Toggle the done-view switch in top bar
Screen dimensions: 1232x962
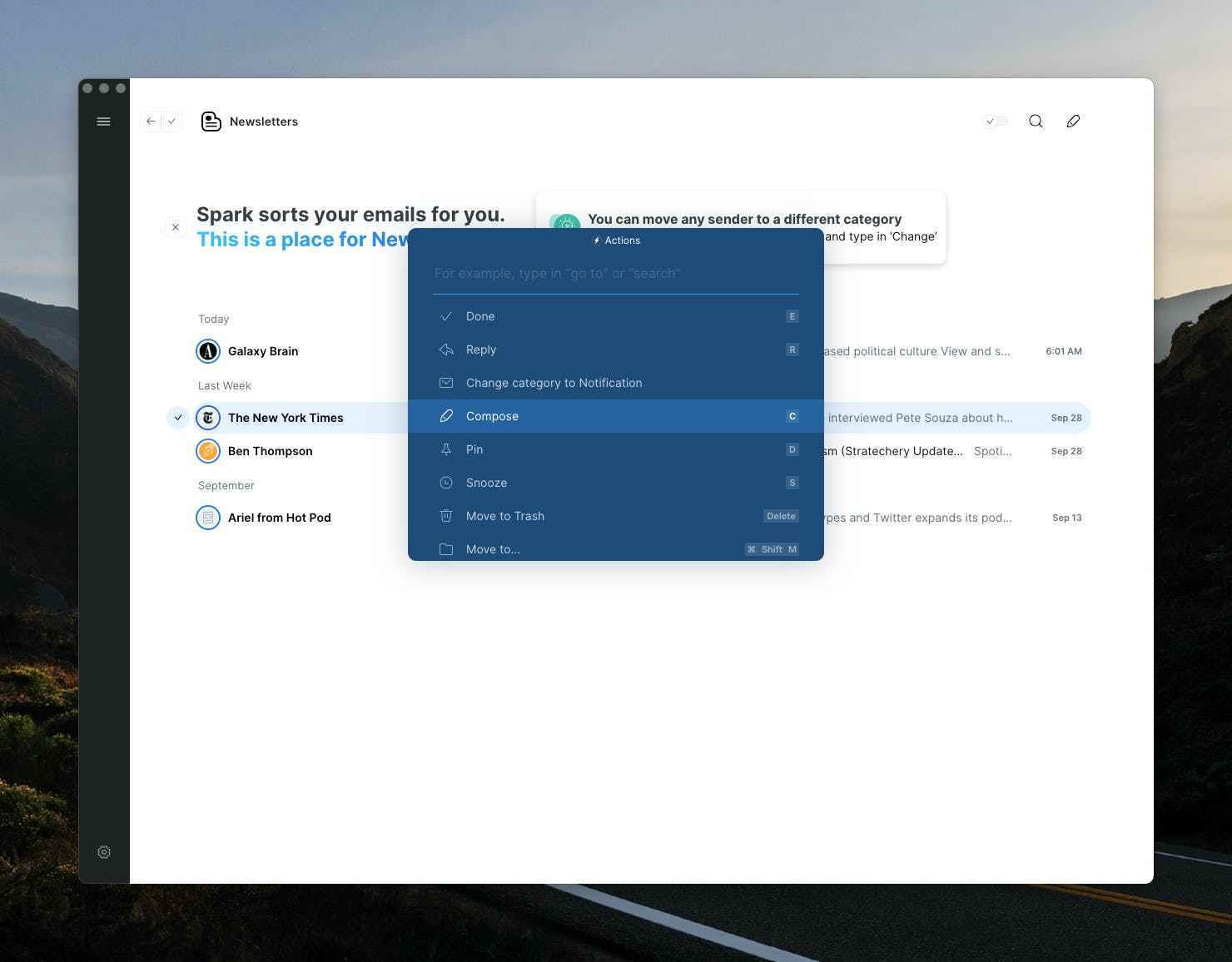click(996, 121)
